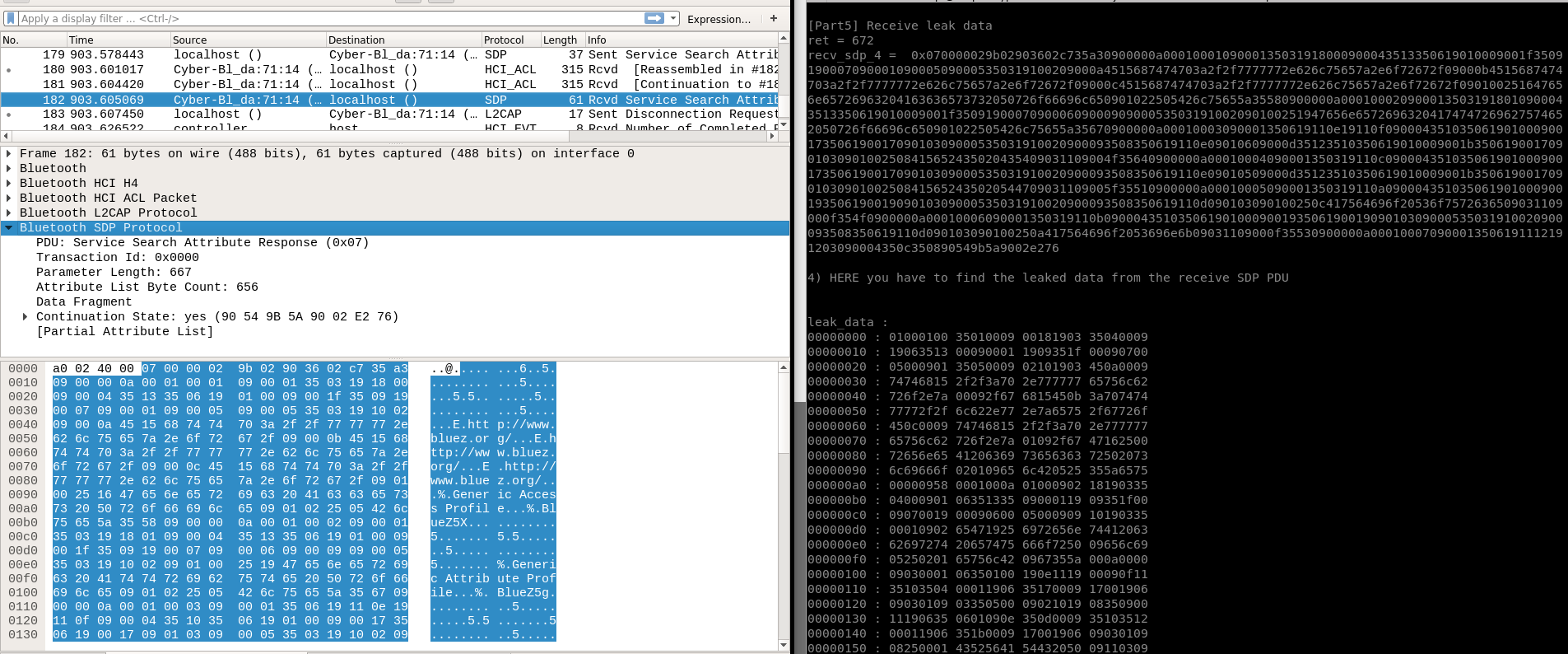Click packet list horizontal scroll left arrow

click(7, 136)
